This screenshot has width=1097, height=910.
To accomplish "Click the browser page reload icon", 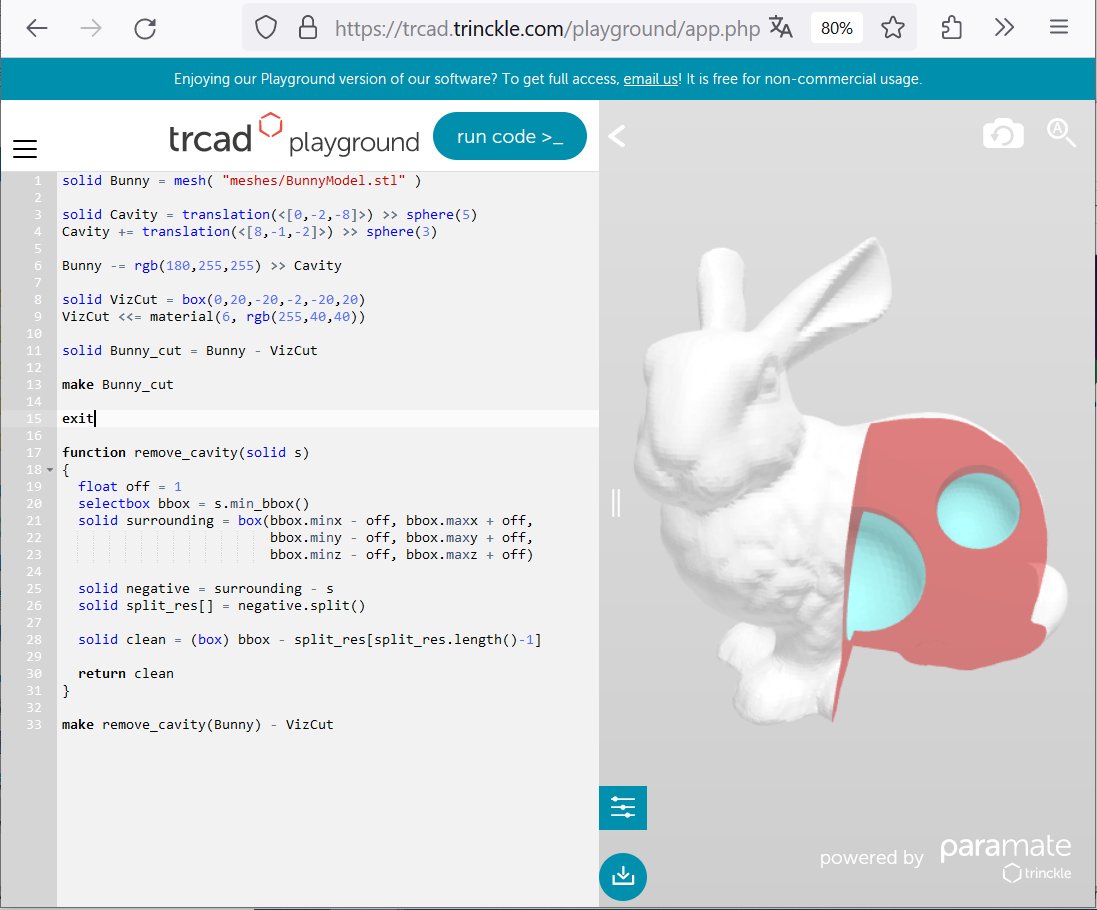I will [143, 28].
